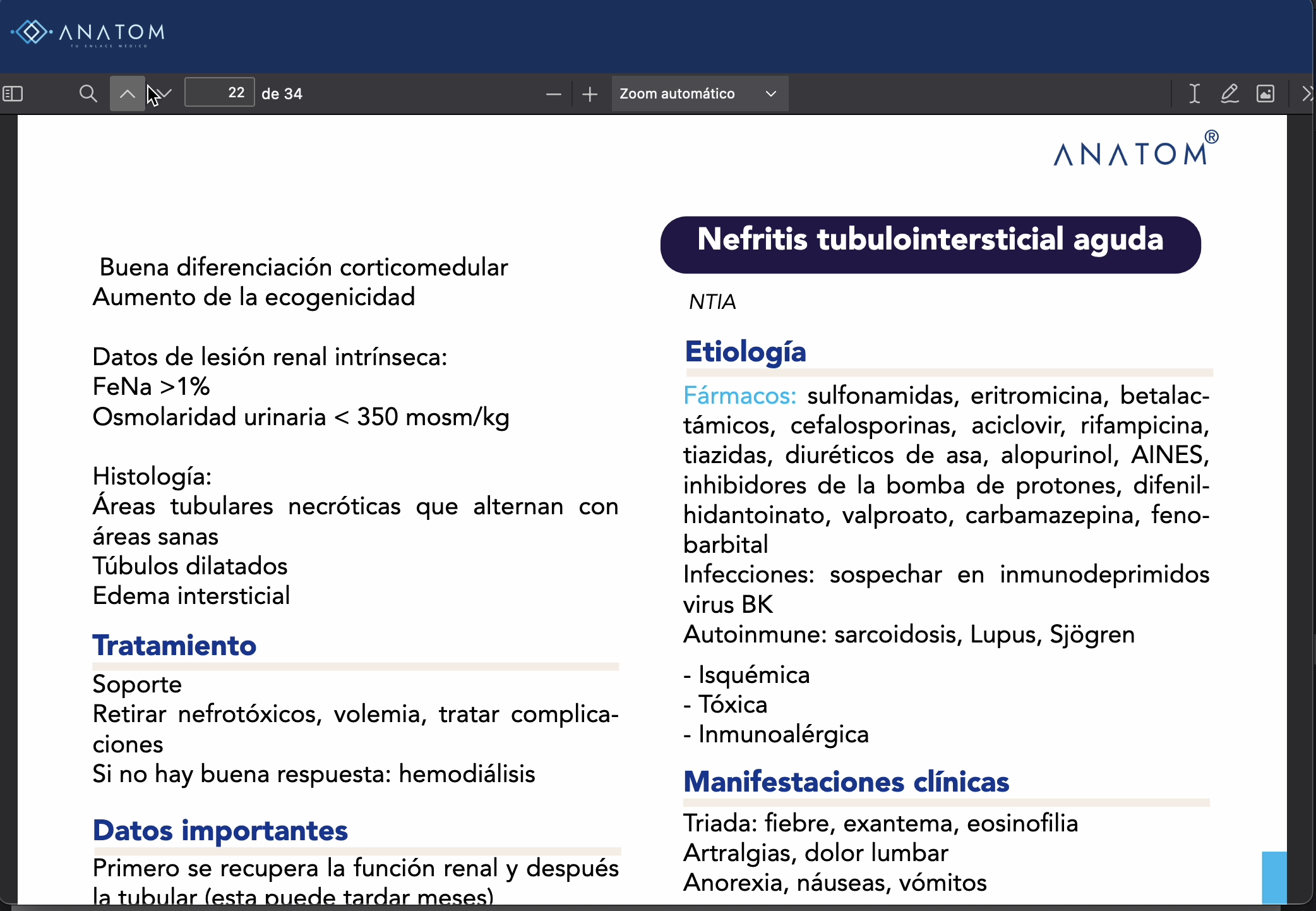Zoom in with the plus button
The image size is (1316, 911).
590,94
